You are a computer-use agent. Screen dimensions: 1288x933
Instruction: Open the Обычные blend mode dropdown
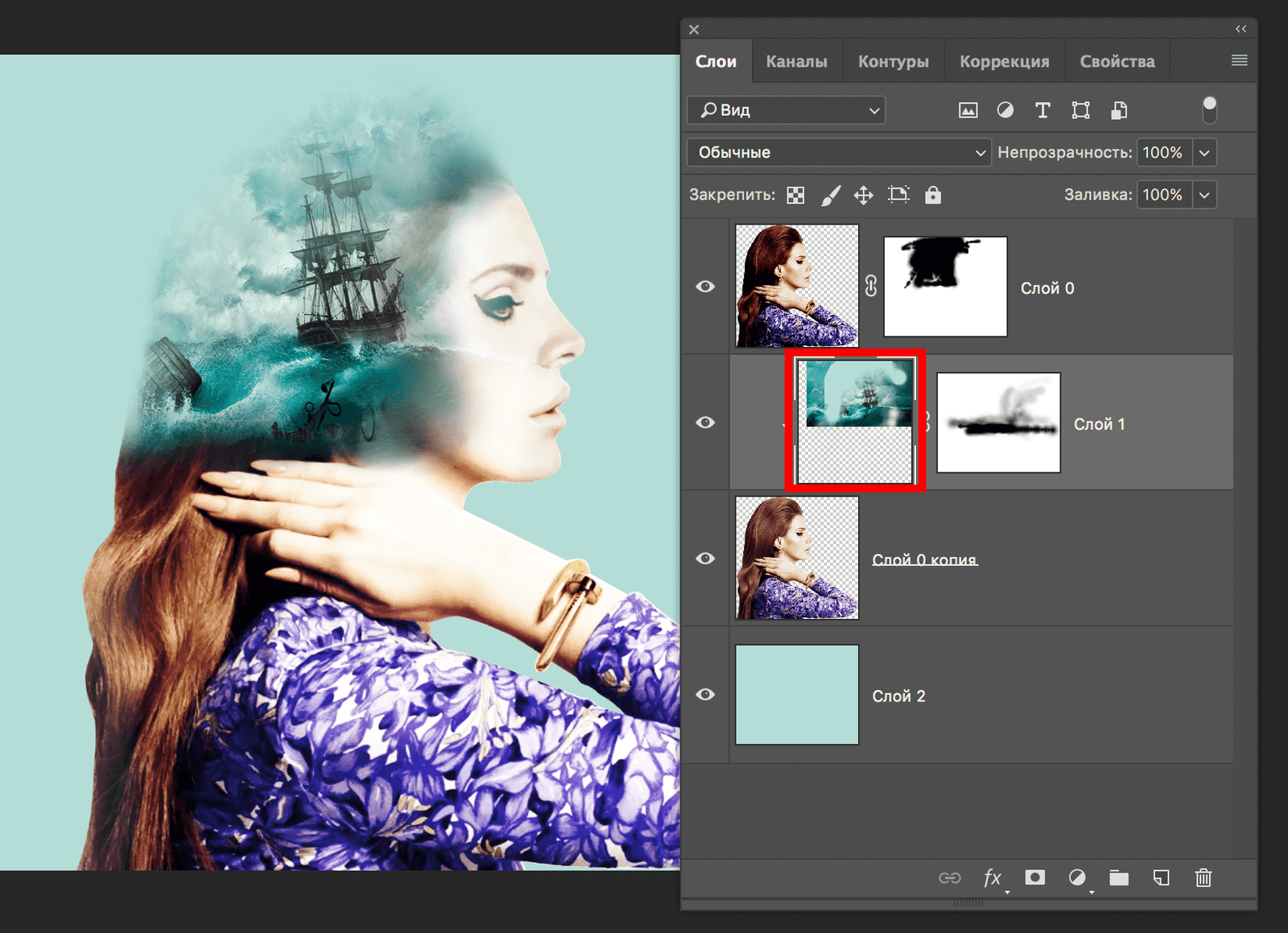(838, 152)
